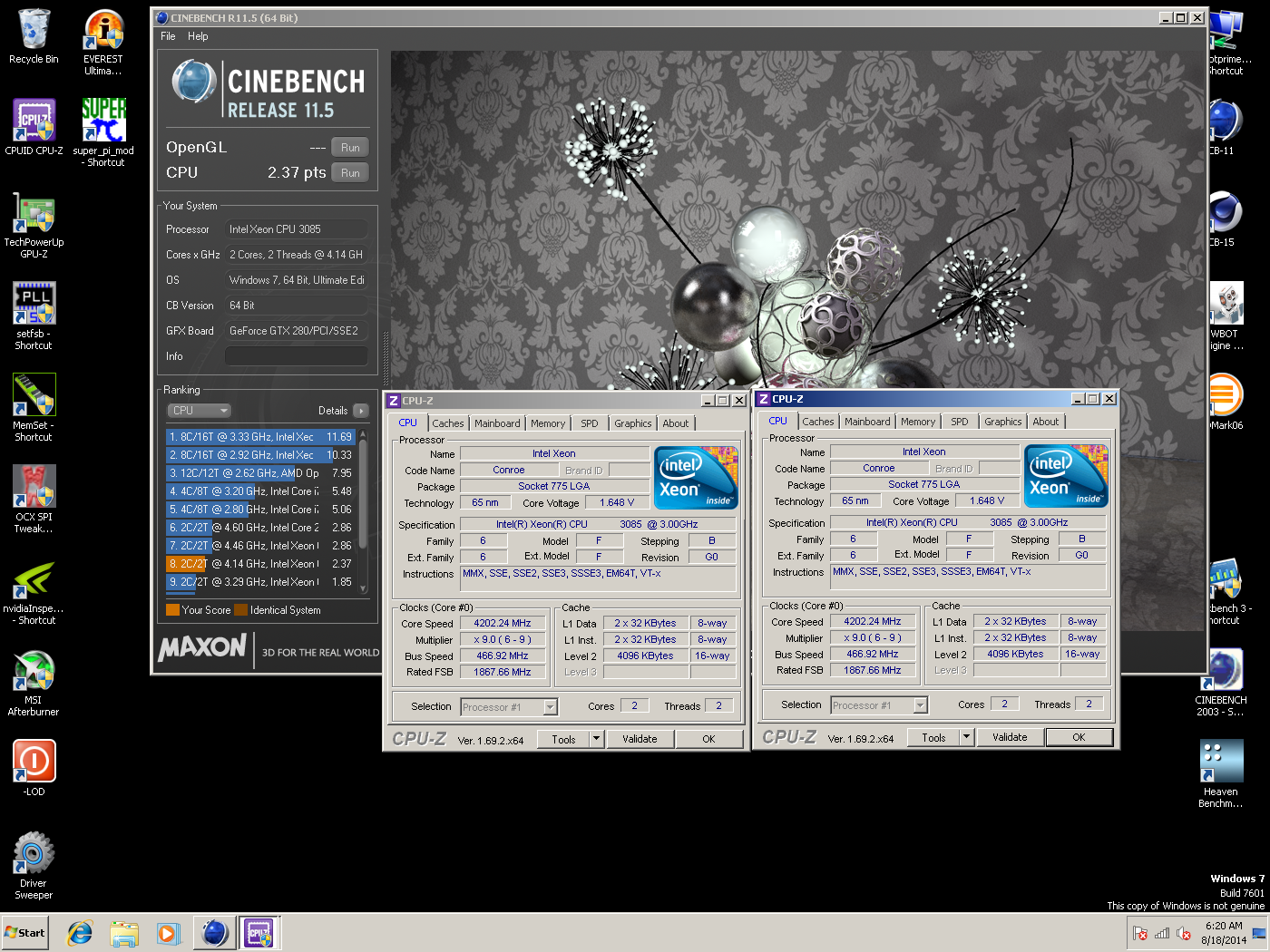This screenshot has height=952, width=1270.
Task: Open Windows Explorer folder in taskbar
Action: [124, 932]
